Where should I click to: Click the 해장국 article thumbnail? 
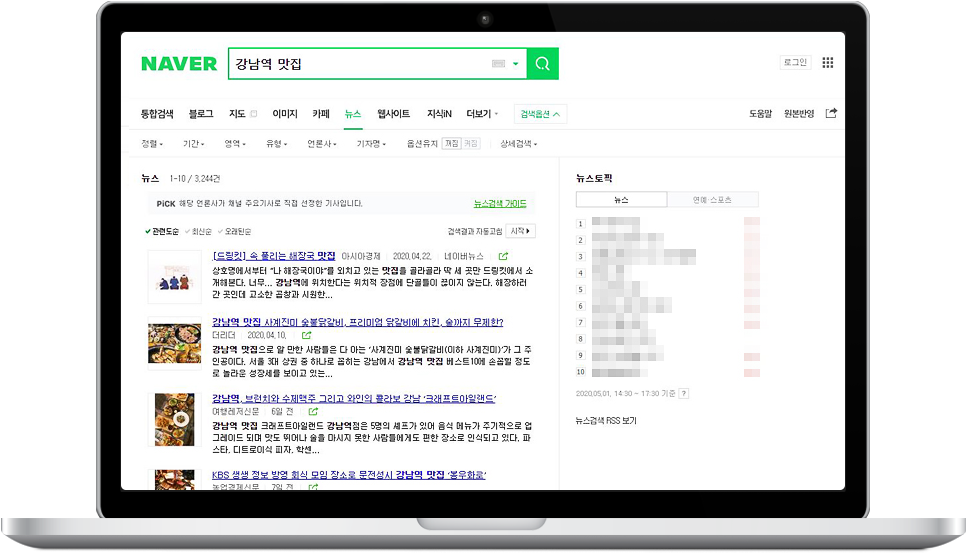pyautogui.click(x=175, y=277)
